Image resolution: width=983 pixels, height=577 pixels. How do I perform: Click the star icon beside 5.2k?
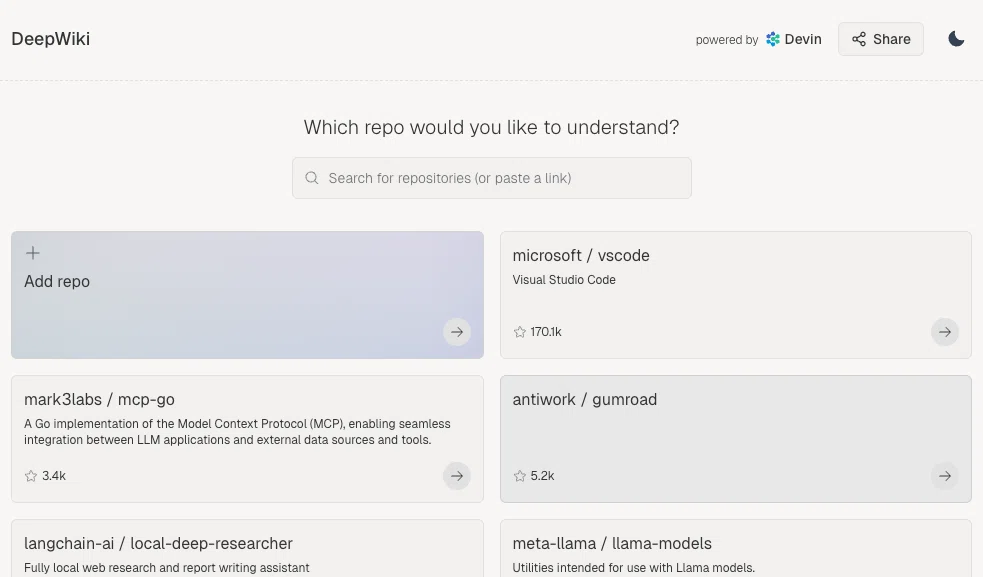pyautogui.click(x=519, y=476)
